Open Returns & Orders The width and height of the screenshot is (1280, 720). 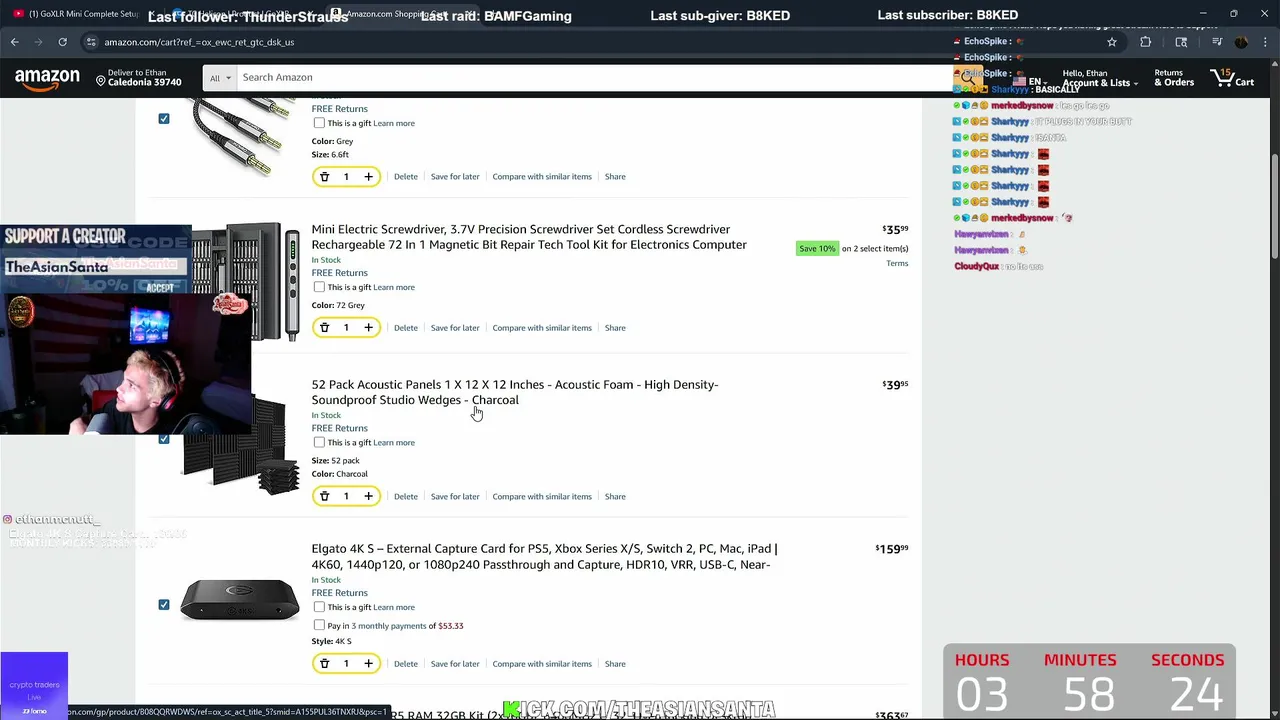point(1174,78)
